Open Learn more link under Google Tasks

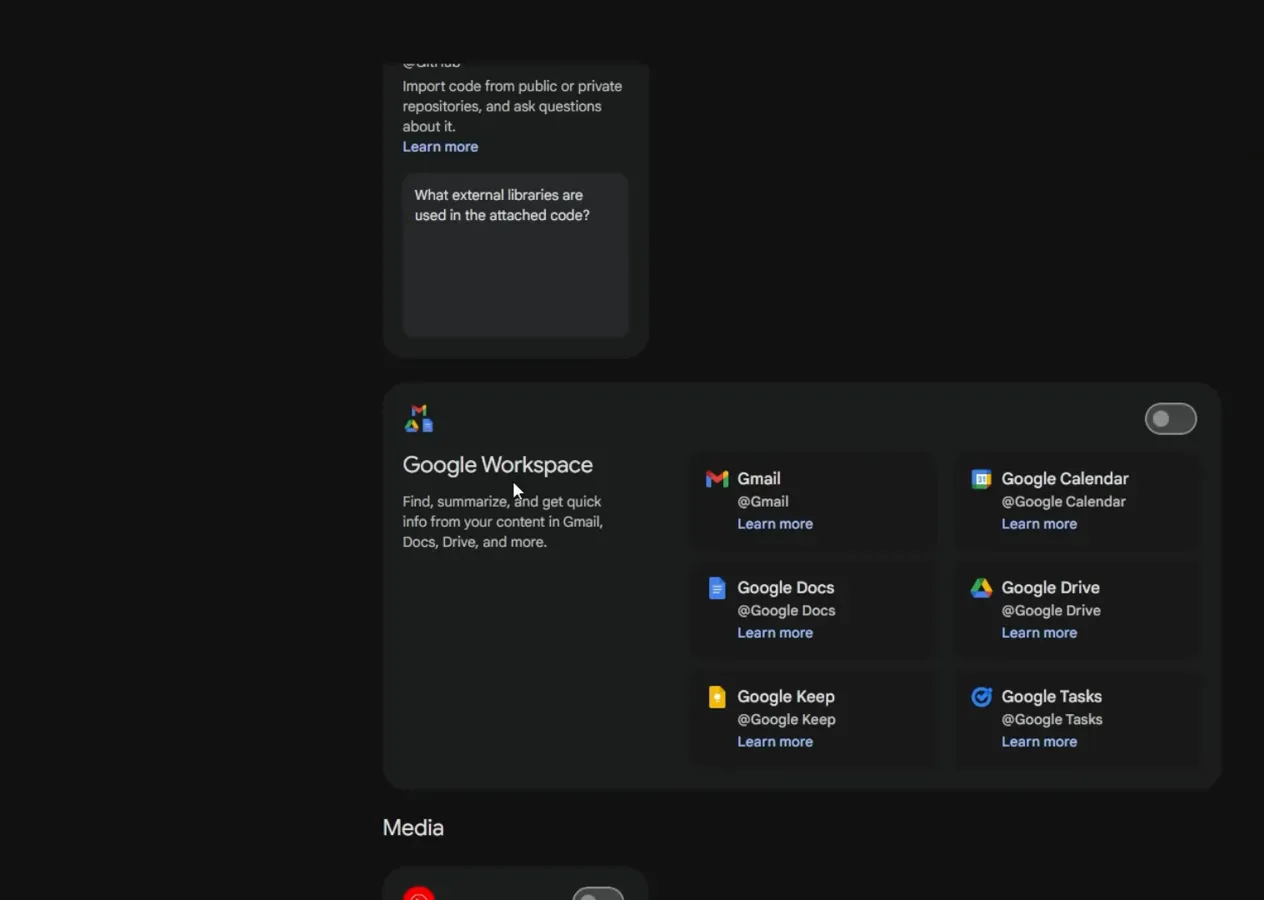click(x=1039, y=742)
